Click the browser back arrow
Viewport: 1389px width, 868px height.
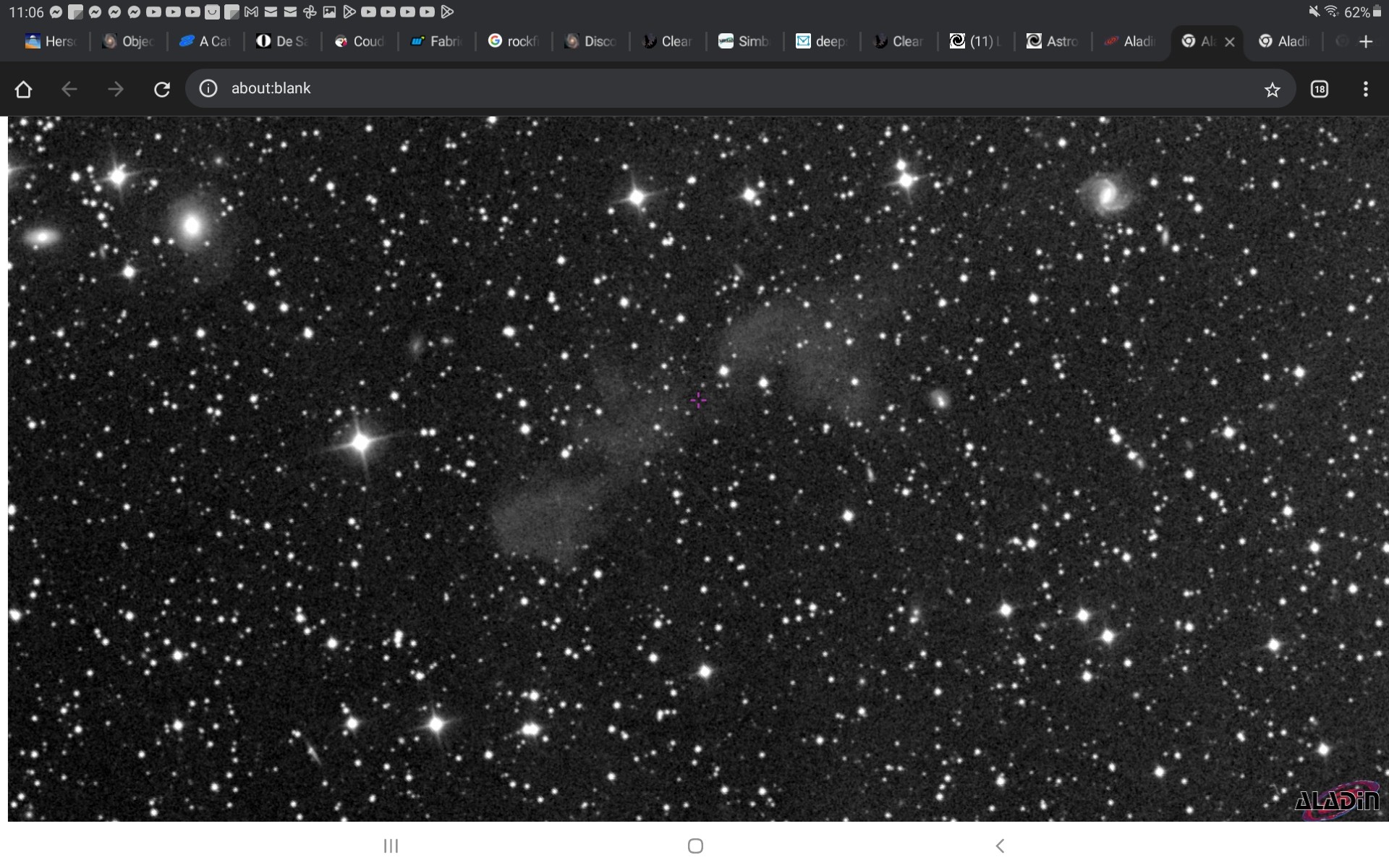(x=69, y=89)
